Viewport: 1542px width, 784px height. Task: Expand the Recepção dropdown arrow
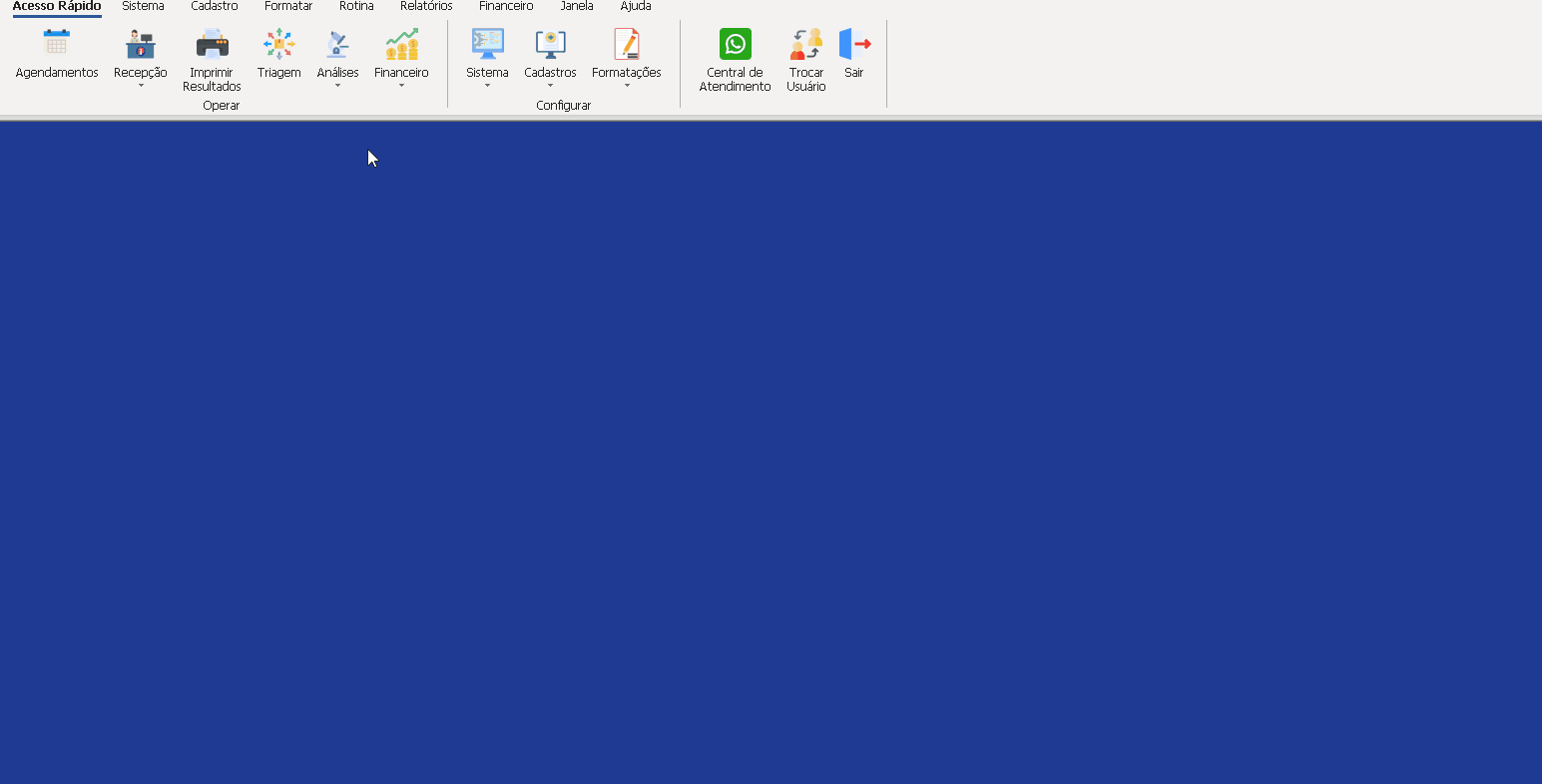pyautogui.click(x=141, y=86)
